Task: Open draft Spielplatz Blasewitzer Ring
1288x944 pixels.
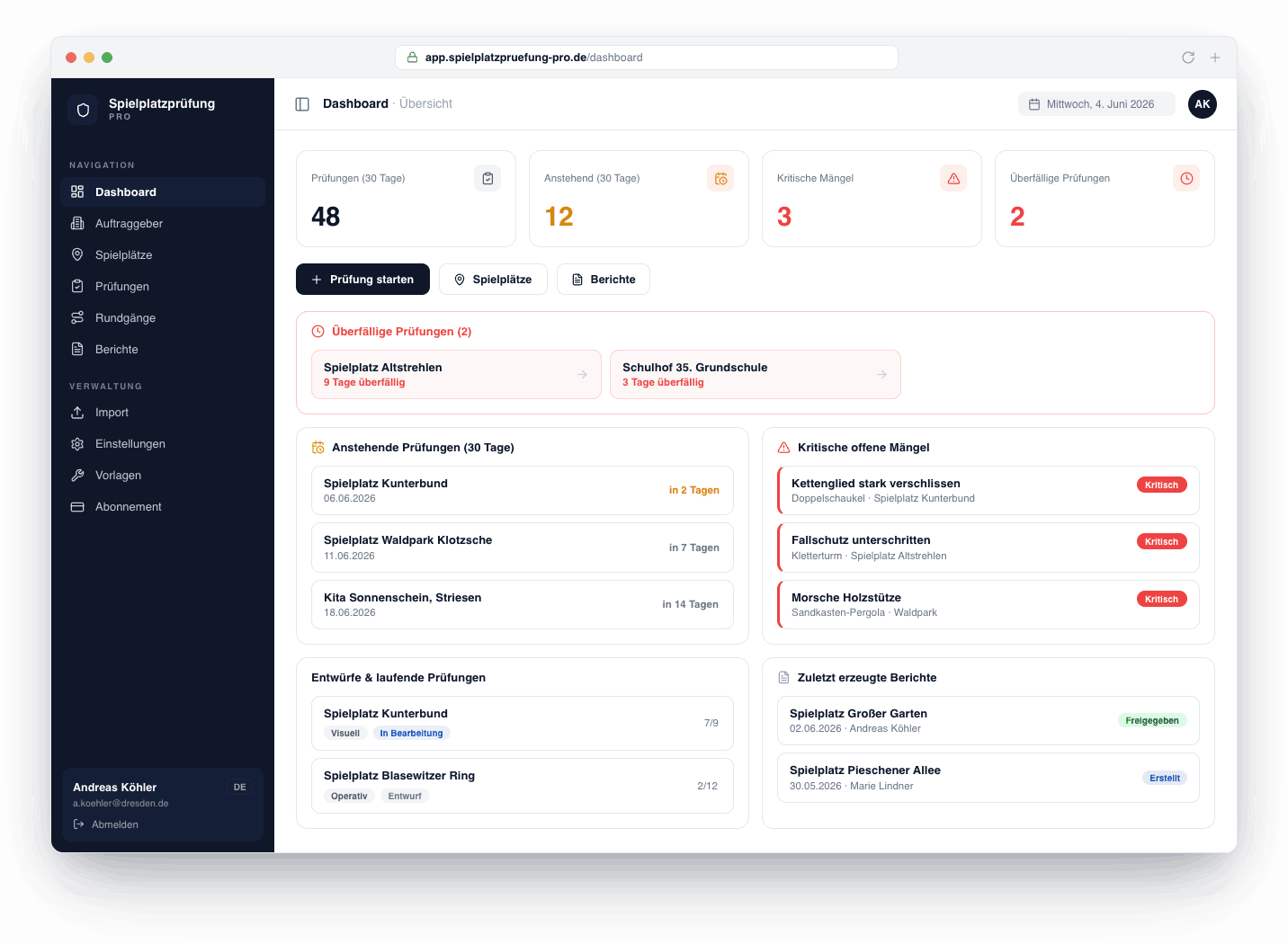Action: coord(523,786)
